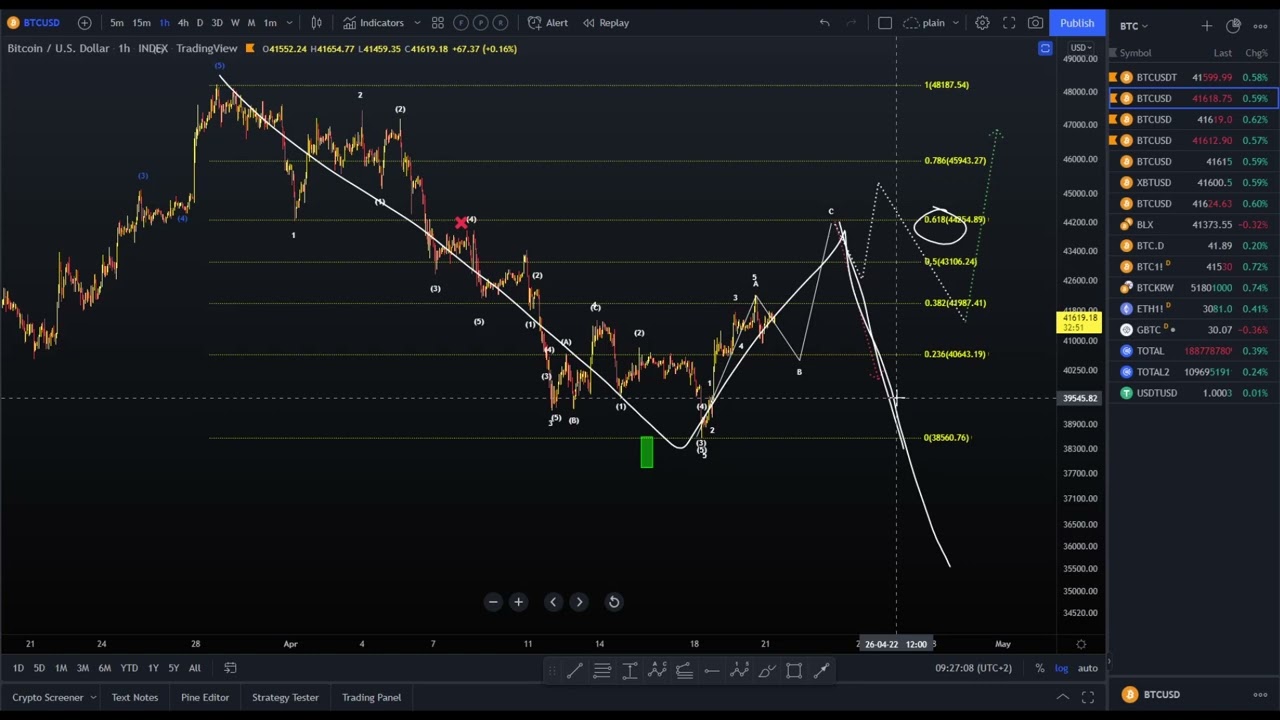
Task: Select the 15m timeframe
Action: pyautogui.click(x=141, y=22)
